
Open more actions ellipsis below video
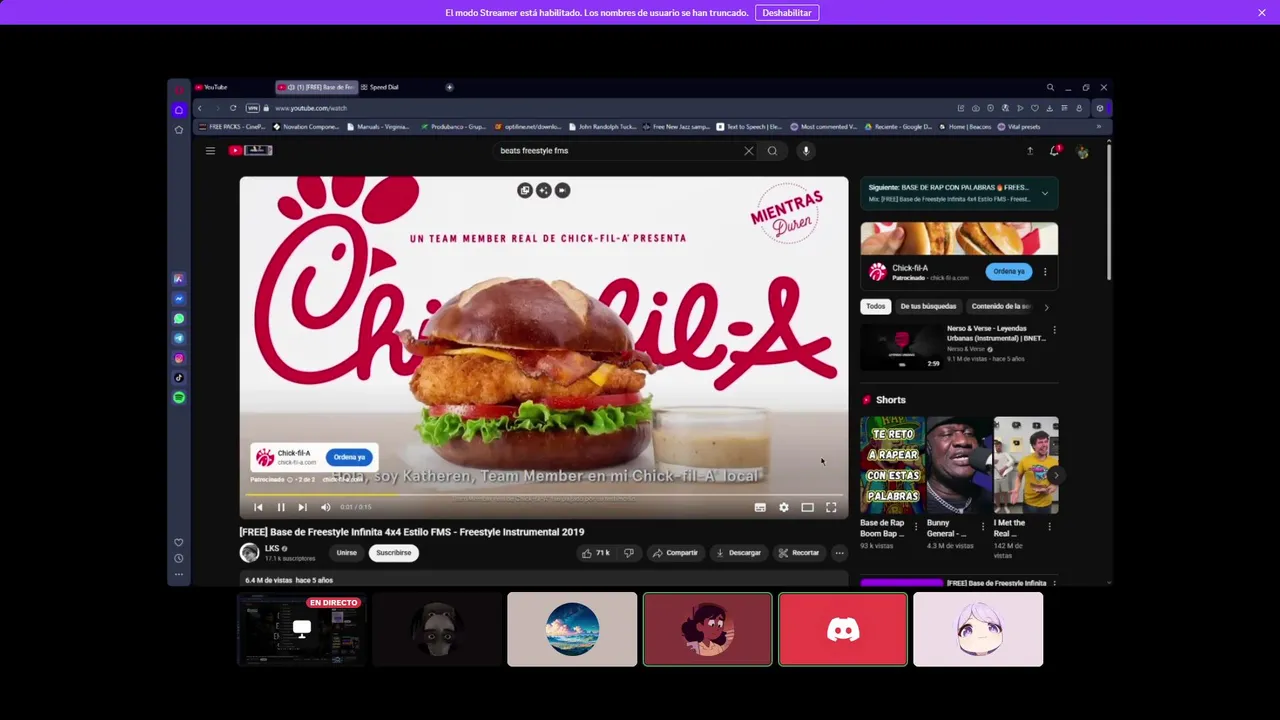click(839, 553)
